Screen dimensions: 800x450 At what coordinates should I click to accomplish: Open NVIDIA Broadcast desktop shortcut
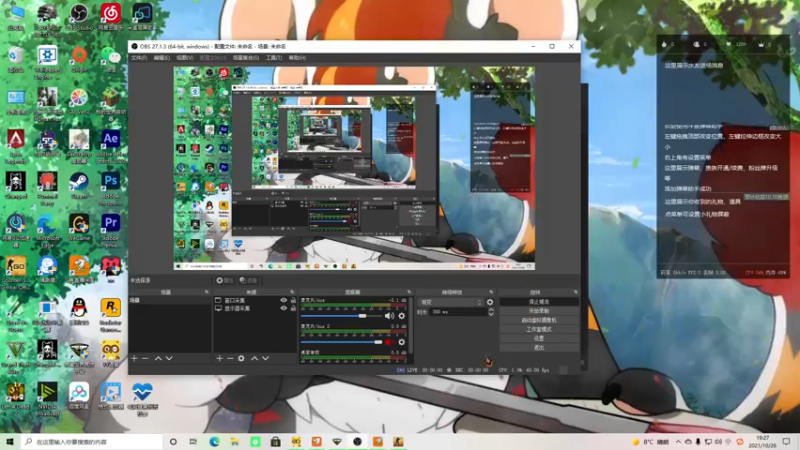click(47, 399)
